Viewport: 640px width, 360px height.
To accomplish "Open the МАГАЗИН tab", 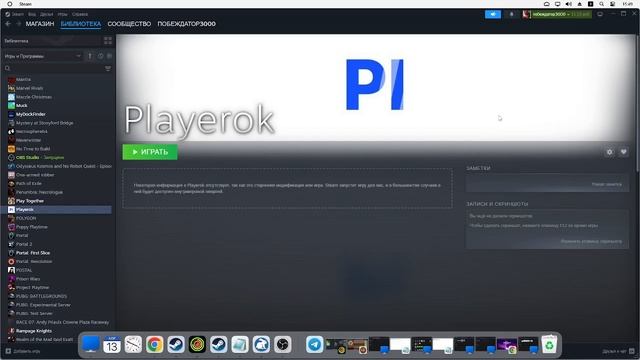I will pyautogui.click(x=40, y=24).
